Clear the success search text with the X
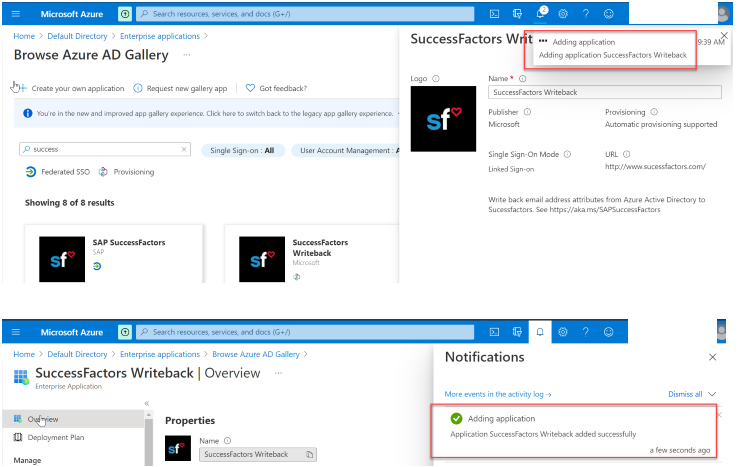 [184, 149]
